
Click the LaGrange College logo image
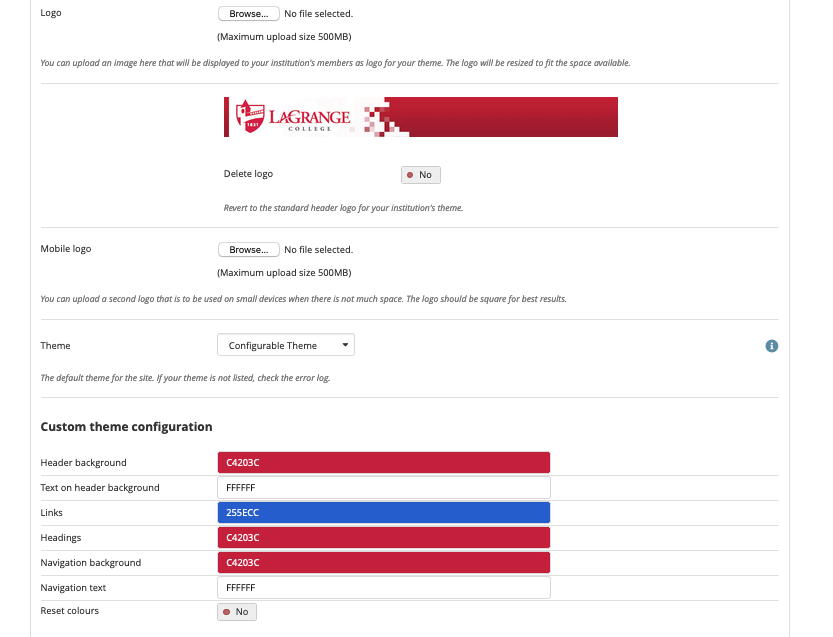coord(420,117)
